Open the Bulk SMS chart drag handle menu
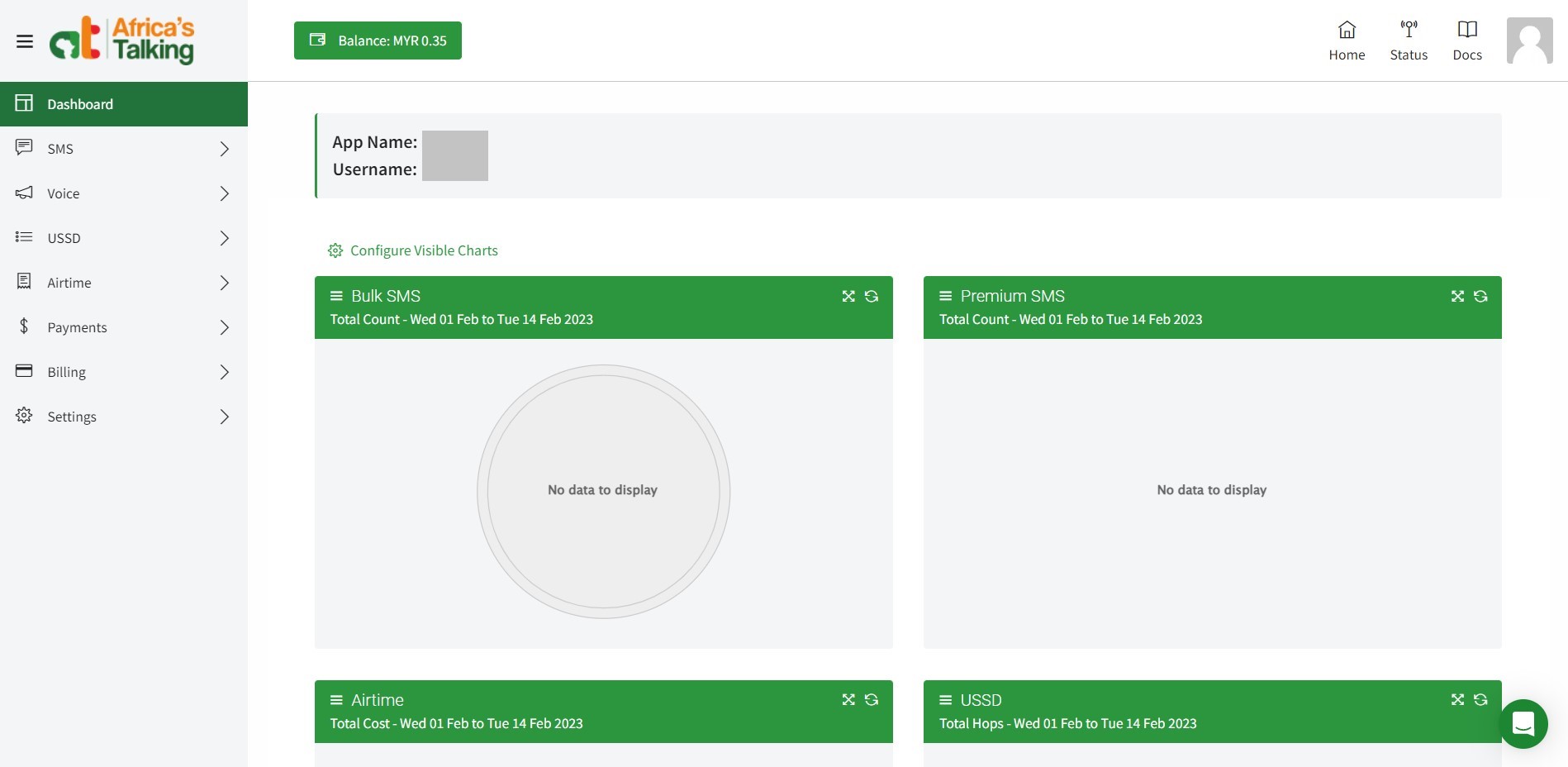1568x767 pixels. 336,296
